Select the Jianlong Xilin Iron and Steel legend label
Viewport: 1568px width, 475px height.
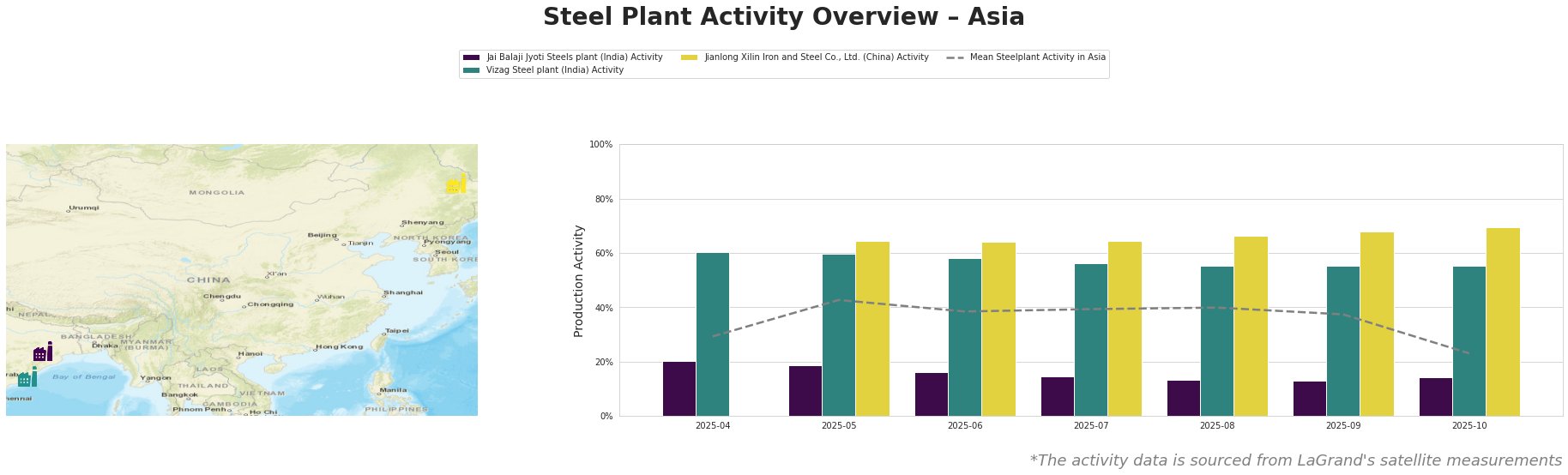pyautogui.click(x=816, y=57)
